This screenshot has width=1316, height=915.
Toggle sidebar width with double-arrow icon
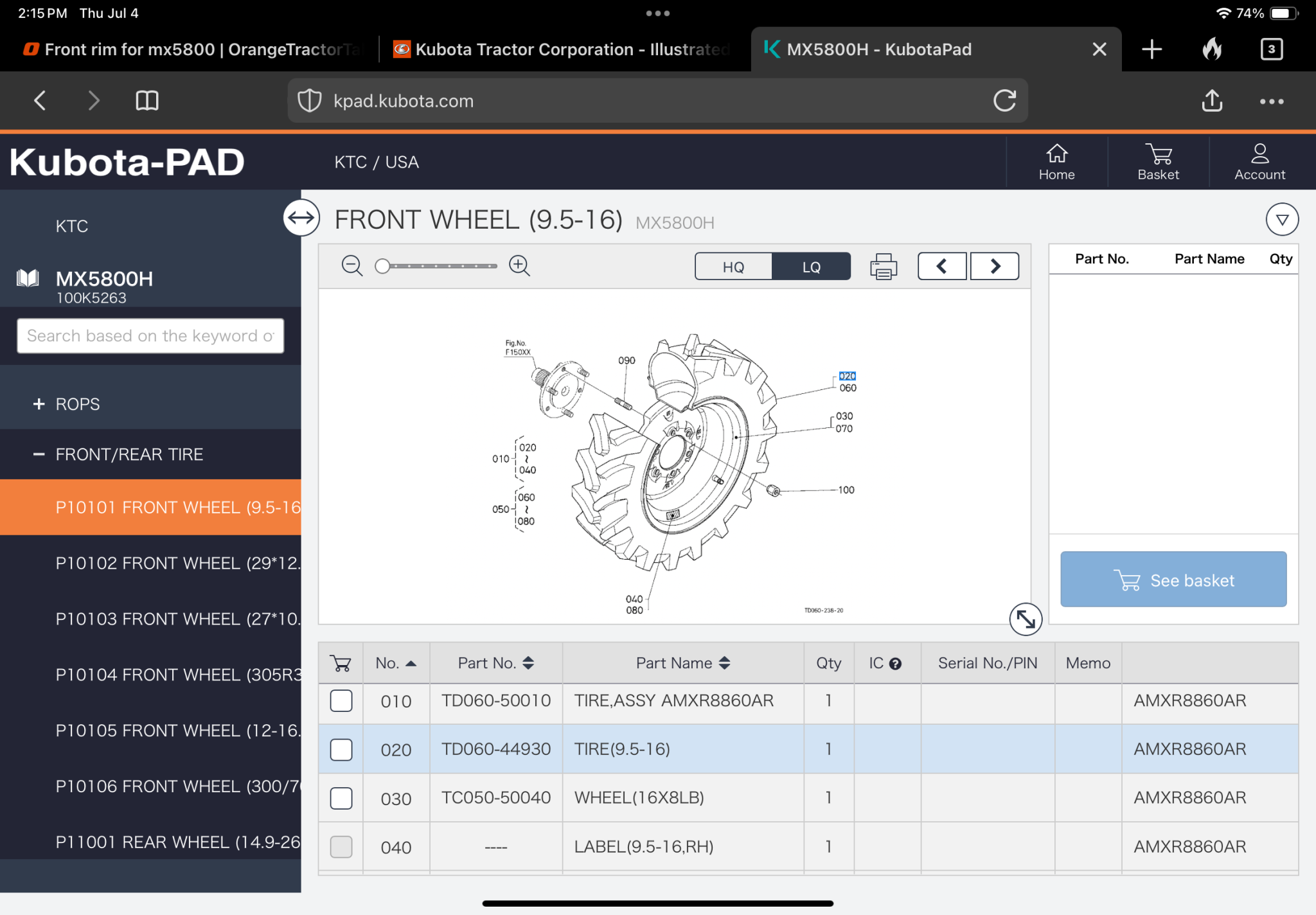[x=301, y=218]
